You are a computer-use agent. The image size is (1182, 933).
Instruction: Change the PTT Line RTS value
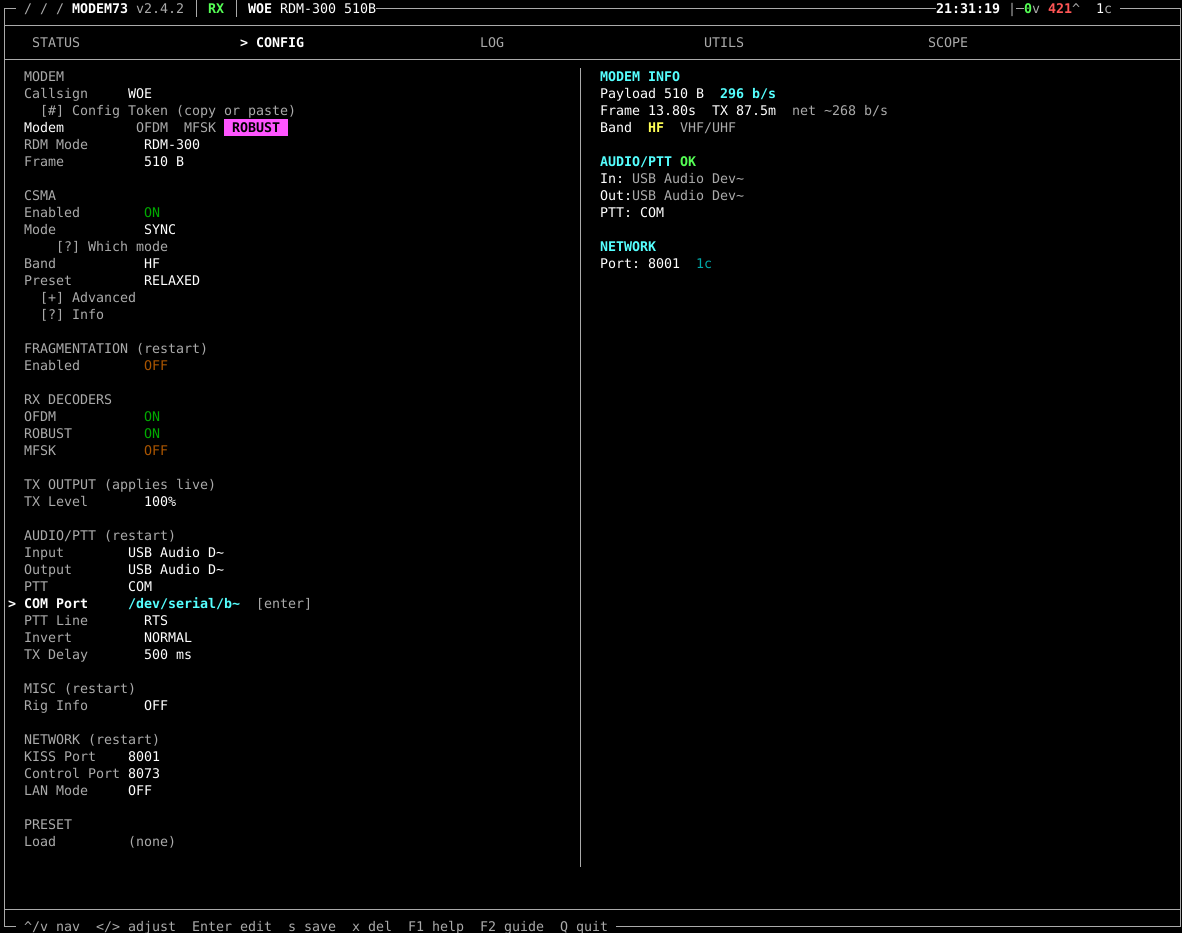[x=156, y=621]
